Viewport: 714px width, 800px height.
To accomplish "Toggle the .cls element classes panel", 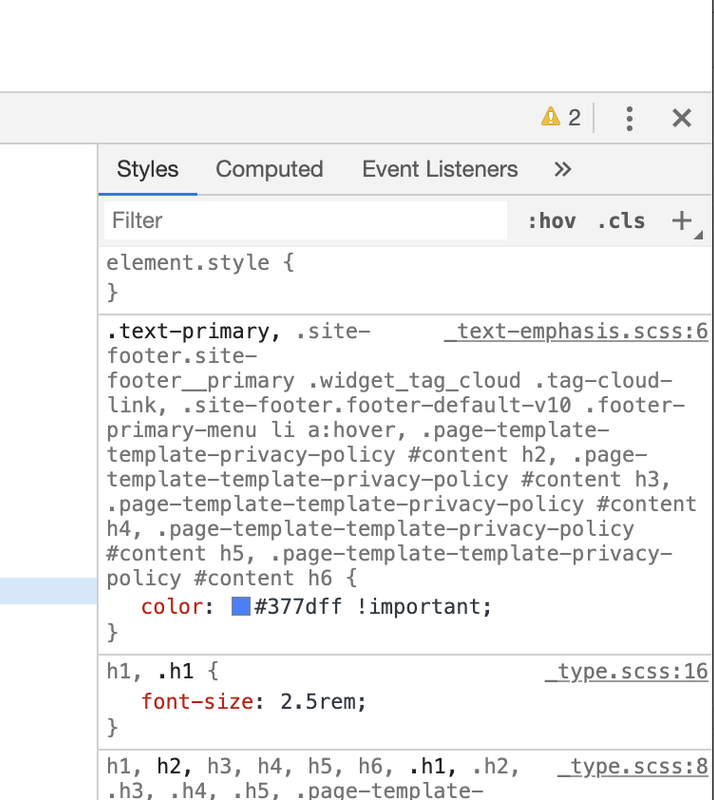I will 621,221.
